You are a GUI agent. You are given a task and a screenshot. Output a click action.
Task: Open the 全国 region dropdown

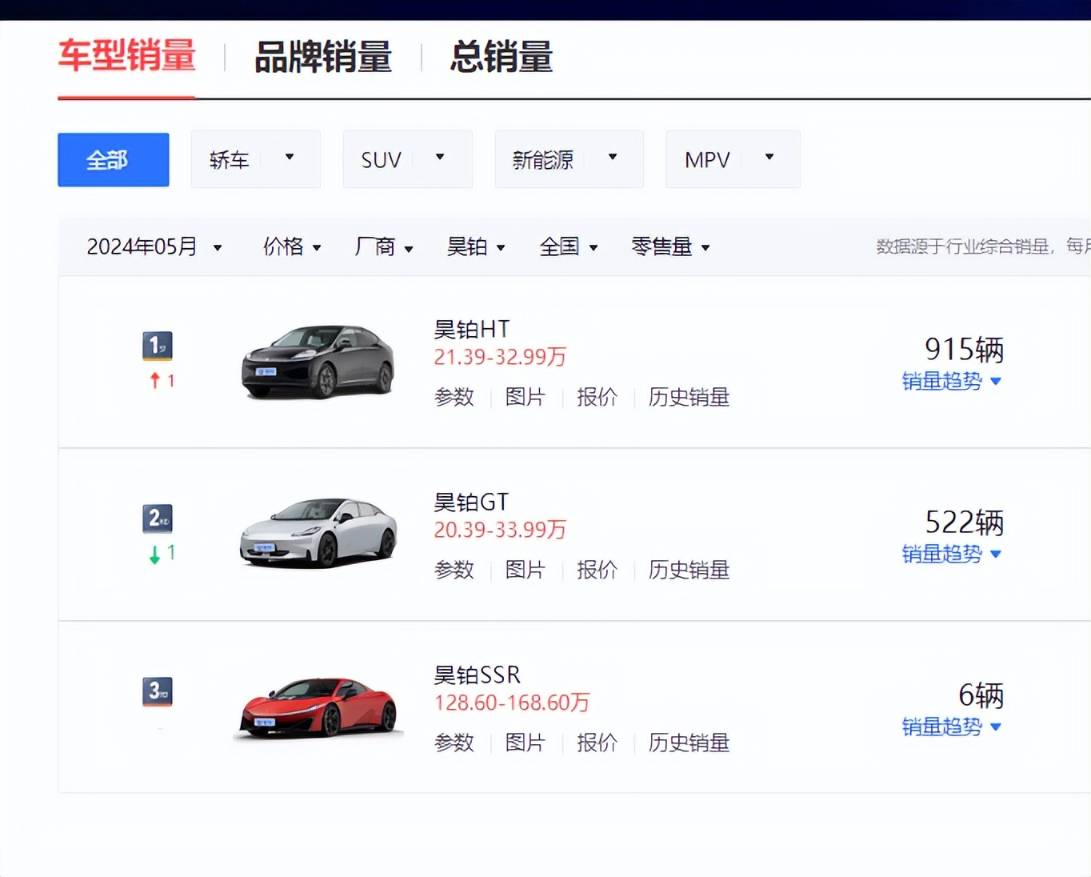pyautogui.click(x=568, y=246)
